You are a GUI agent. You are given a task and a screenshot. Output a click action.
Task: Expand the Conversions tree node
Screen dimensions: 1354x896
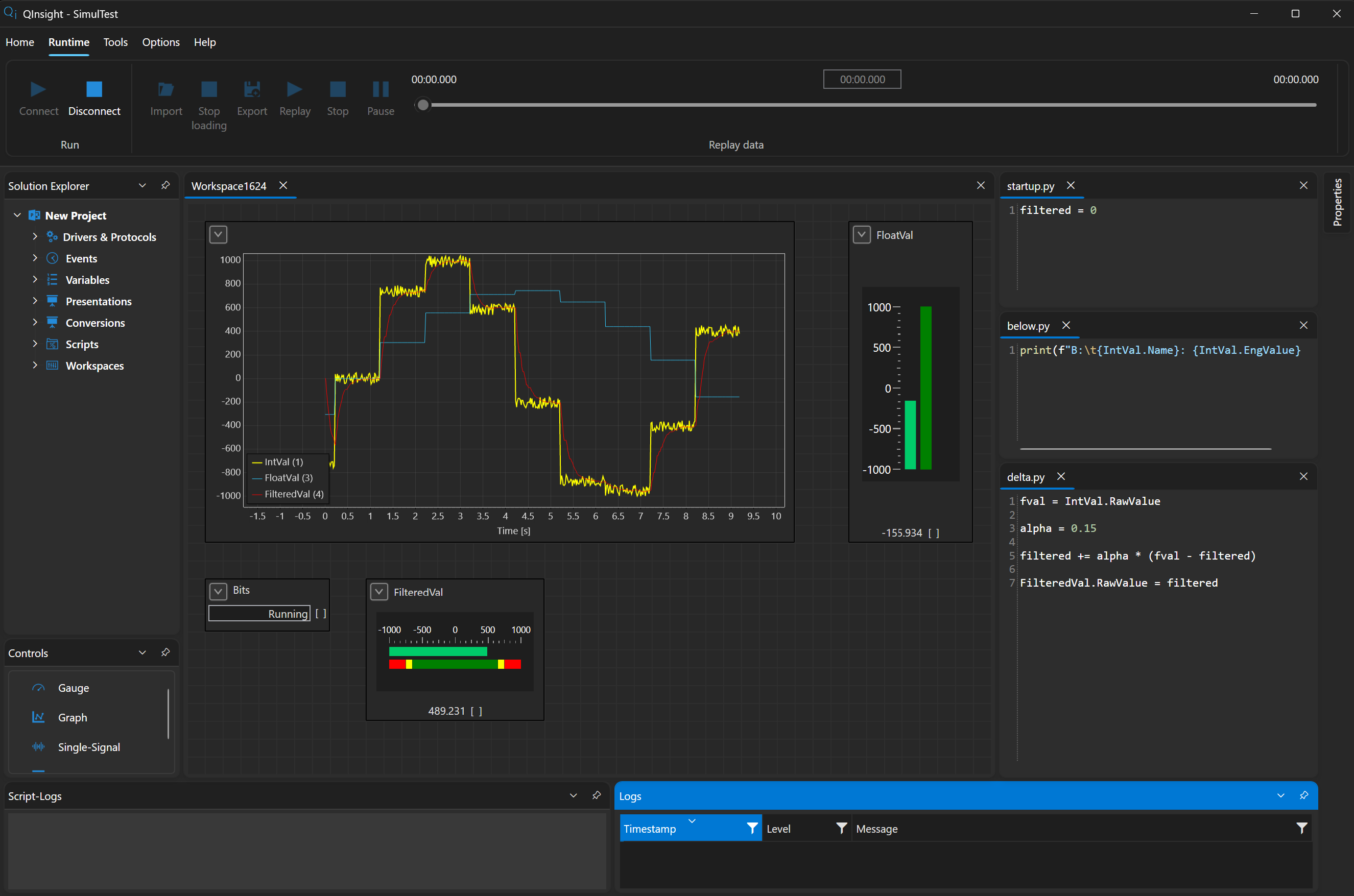point(35,322)
